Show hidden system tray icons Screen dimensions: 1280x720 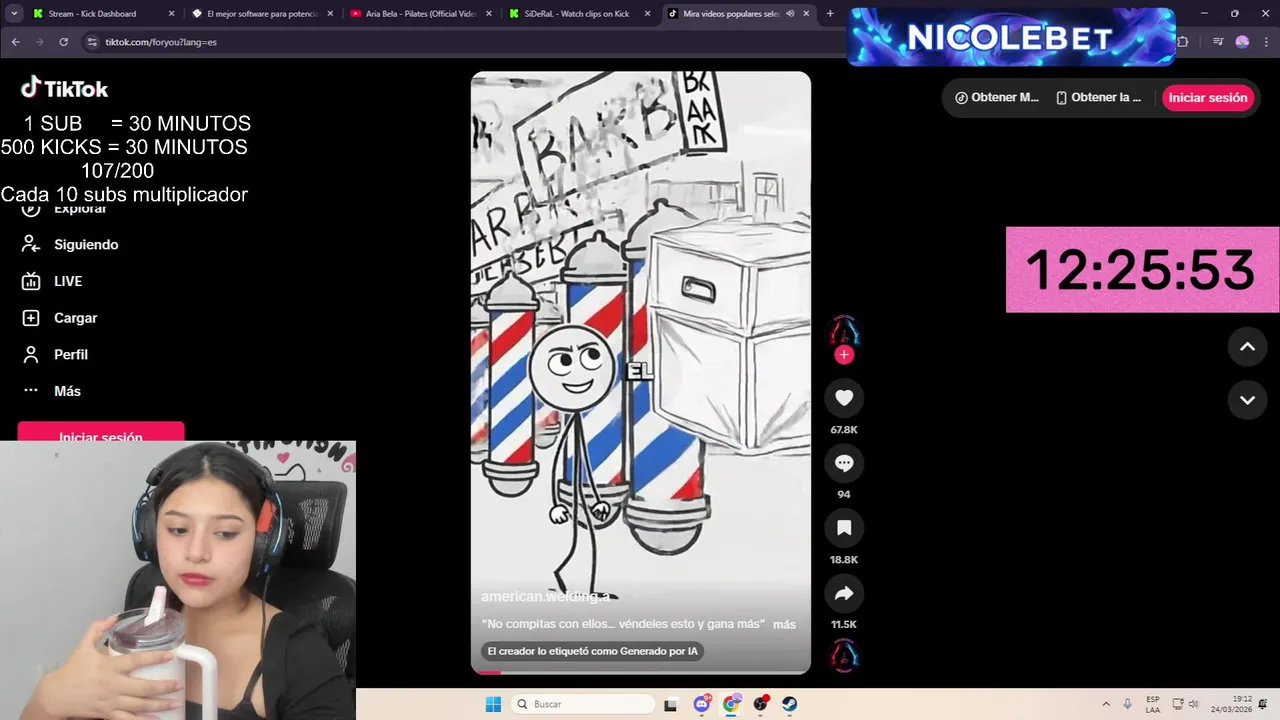pyautogui.click(x=1105, y=704)
